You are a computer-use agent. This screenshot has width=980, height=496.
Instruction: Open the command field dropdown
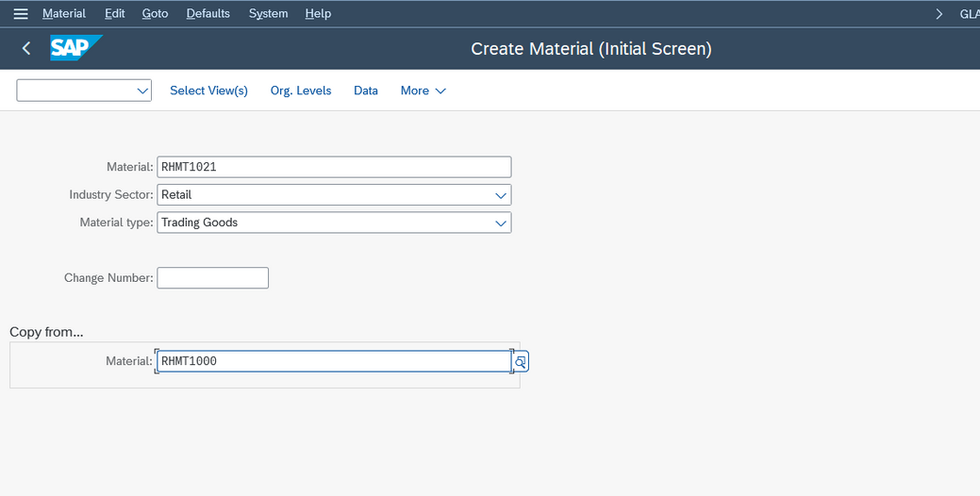click(142, 91)
